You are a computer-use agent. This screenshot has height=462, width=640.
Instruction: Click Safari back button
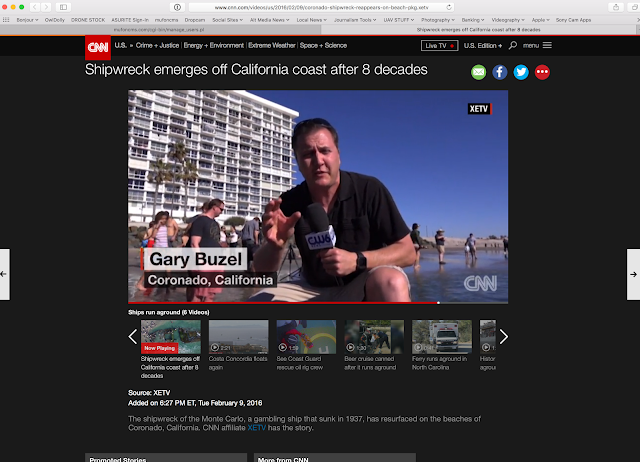[35, 7]
